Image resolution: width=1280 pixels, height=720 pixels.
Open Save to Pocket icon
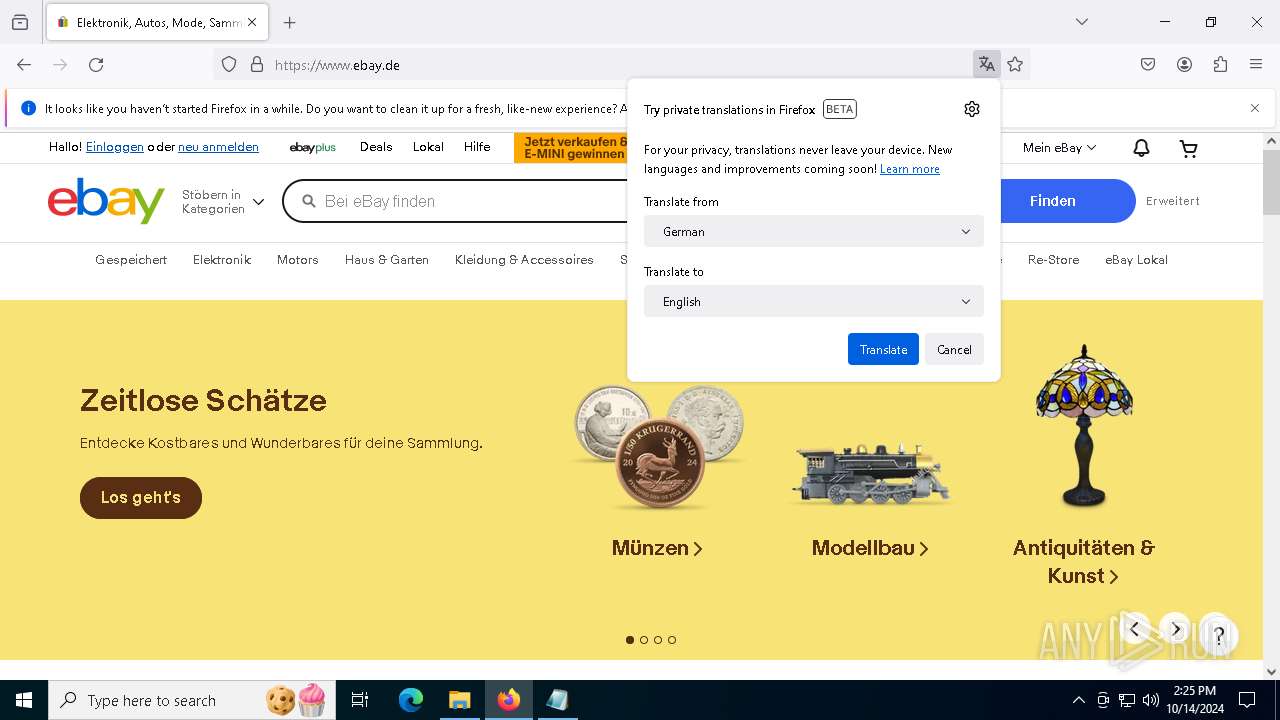(x=1148, y=65)
